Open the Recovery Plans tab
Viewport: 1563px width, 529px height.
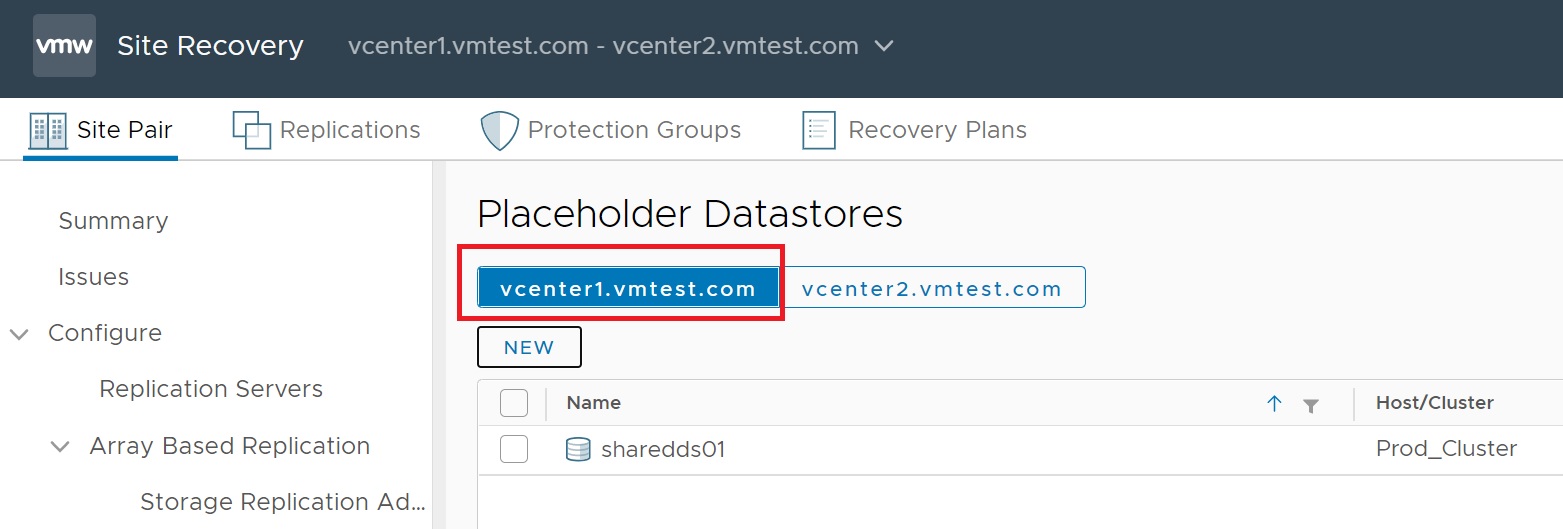(937, 130)
